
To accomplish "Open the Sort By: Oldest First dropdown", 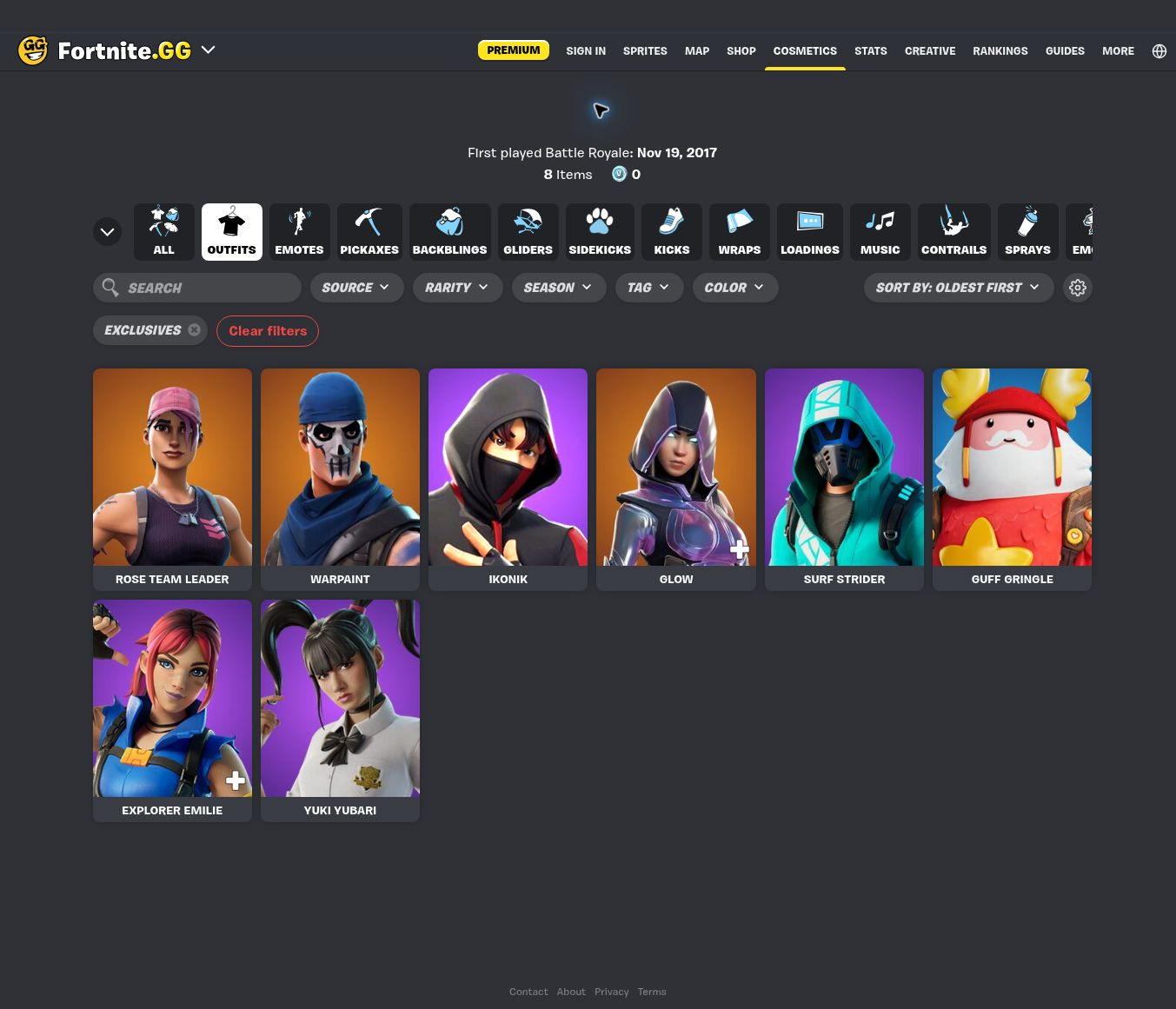I will tap(958, 288).
